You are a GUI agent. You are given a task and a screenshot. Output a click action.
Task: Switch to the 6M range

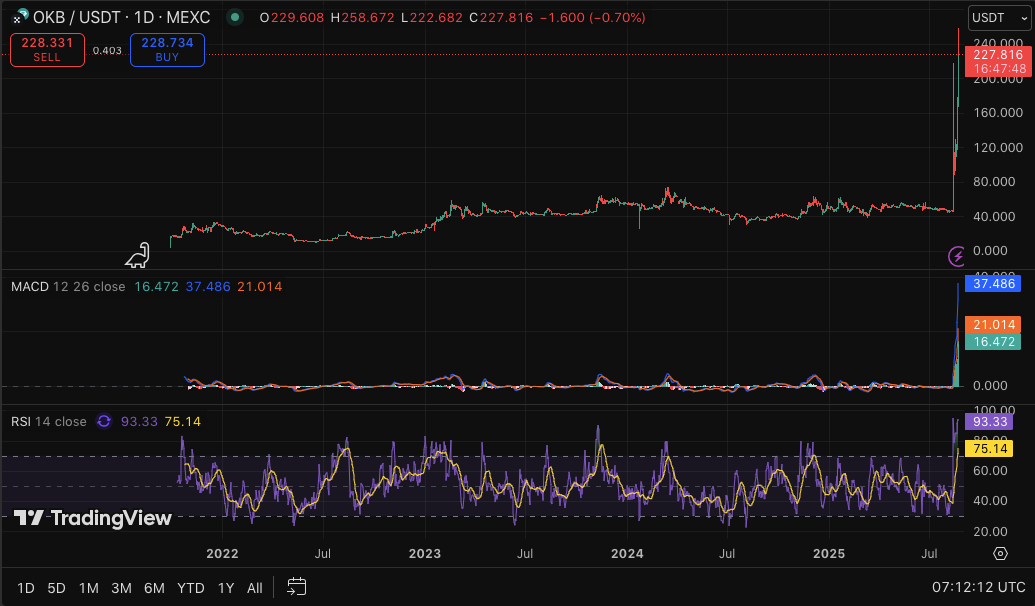[154, 588]
